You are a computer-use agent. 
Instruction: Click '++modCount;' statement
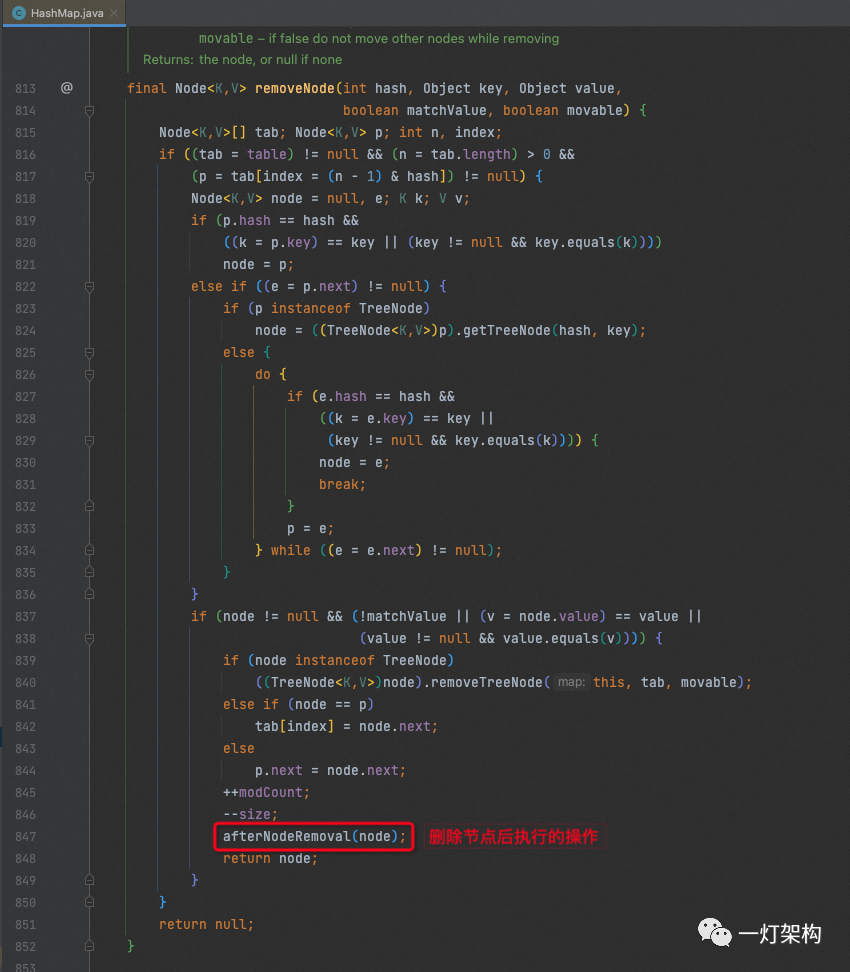click(x=266, y=792)
